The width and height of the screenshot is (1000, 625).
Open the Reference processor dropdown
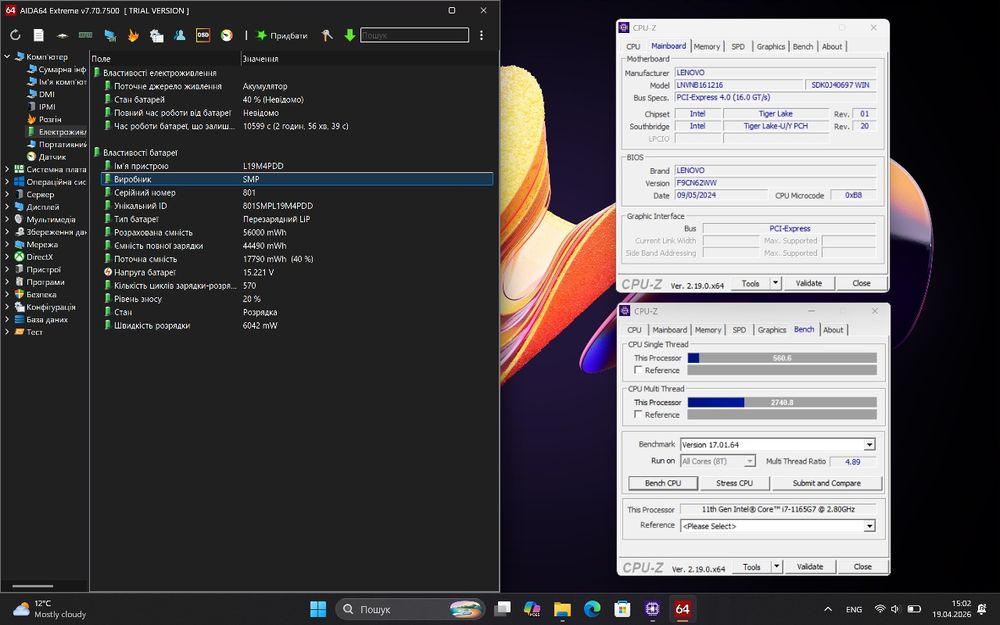pyautogui.click(x=869, y=526)
